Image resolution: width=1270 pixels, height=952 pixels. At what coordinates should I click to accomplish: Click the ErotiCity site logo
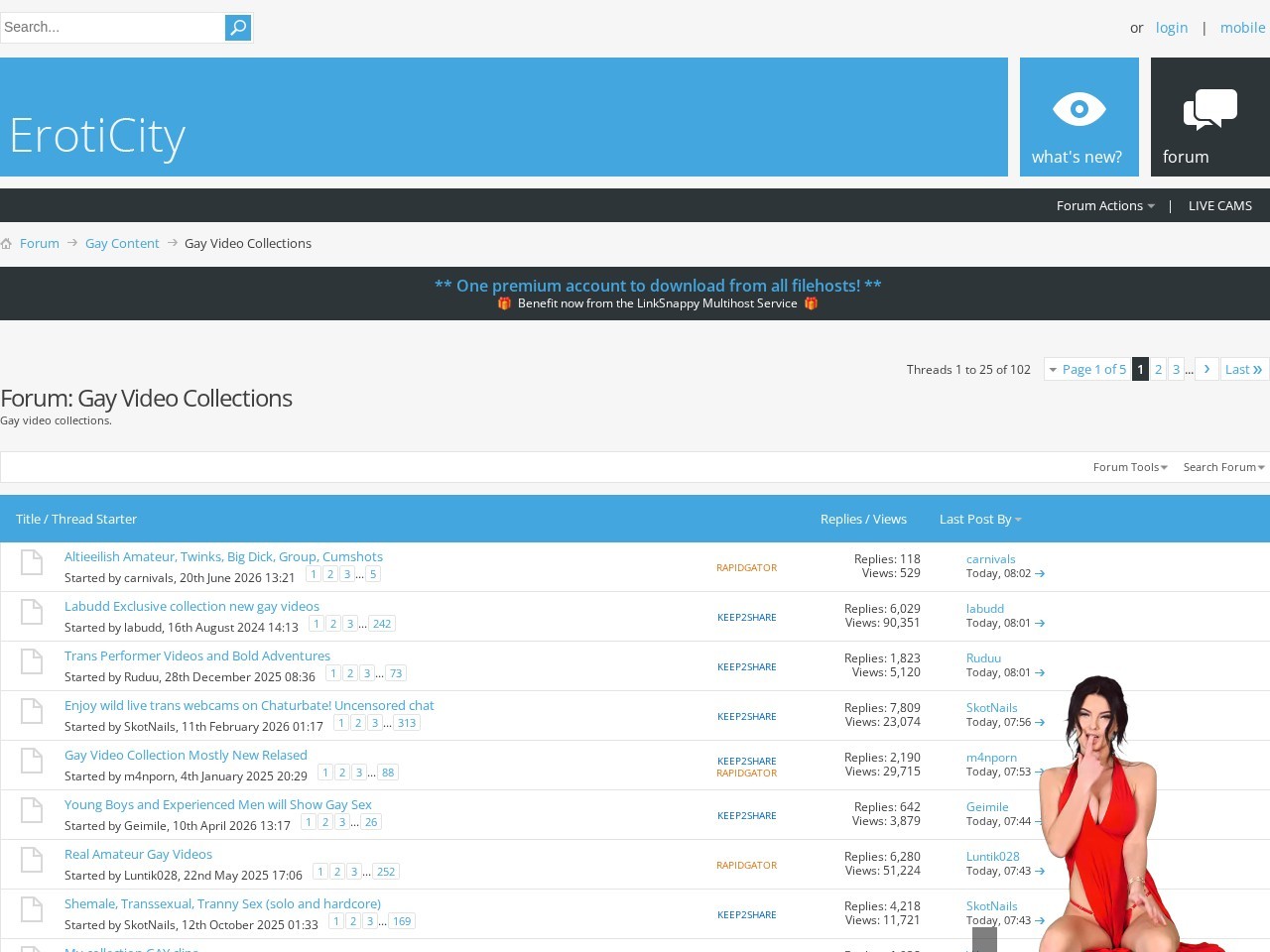97,135
